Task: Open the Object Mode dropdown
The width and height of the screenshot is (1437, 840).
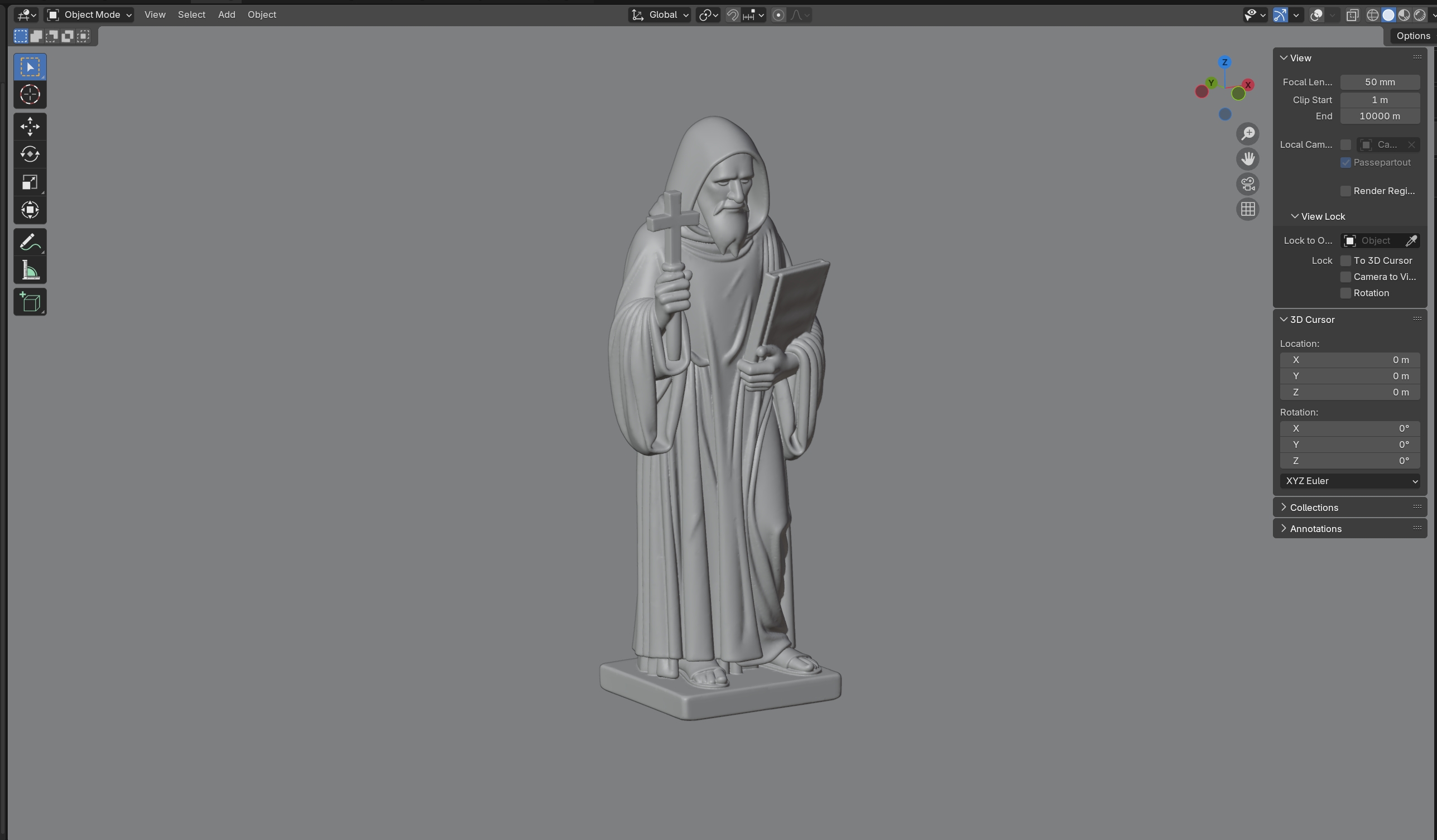Action: click(x=89, y=15)
